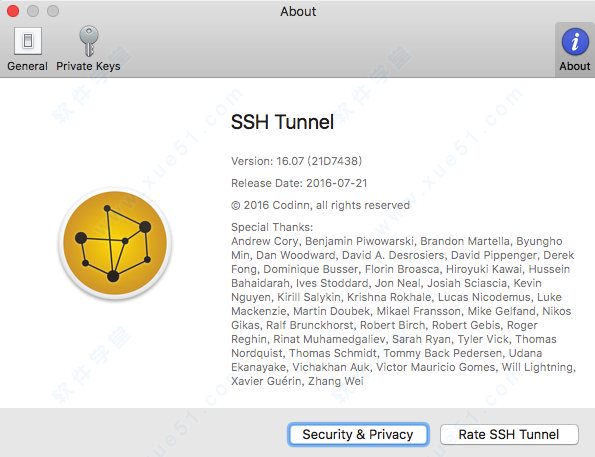The height and width of the screenshot is (457, 595).
Task: Switch to General tab via its label
Action: click(x=27, y=66)
